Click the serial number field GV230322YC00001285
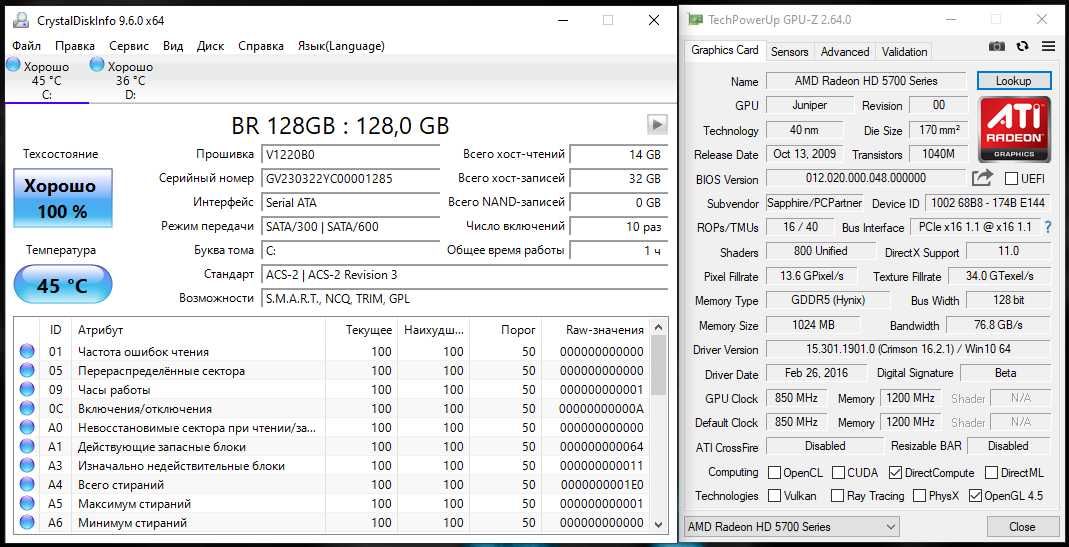Viewport: 1069px width, 547px height. point(351,179)
